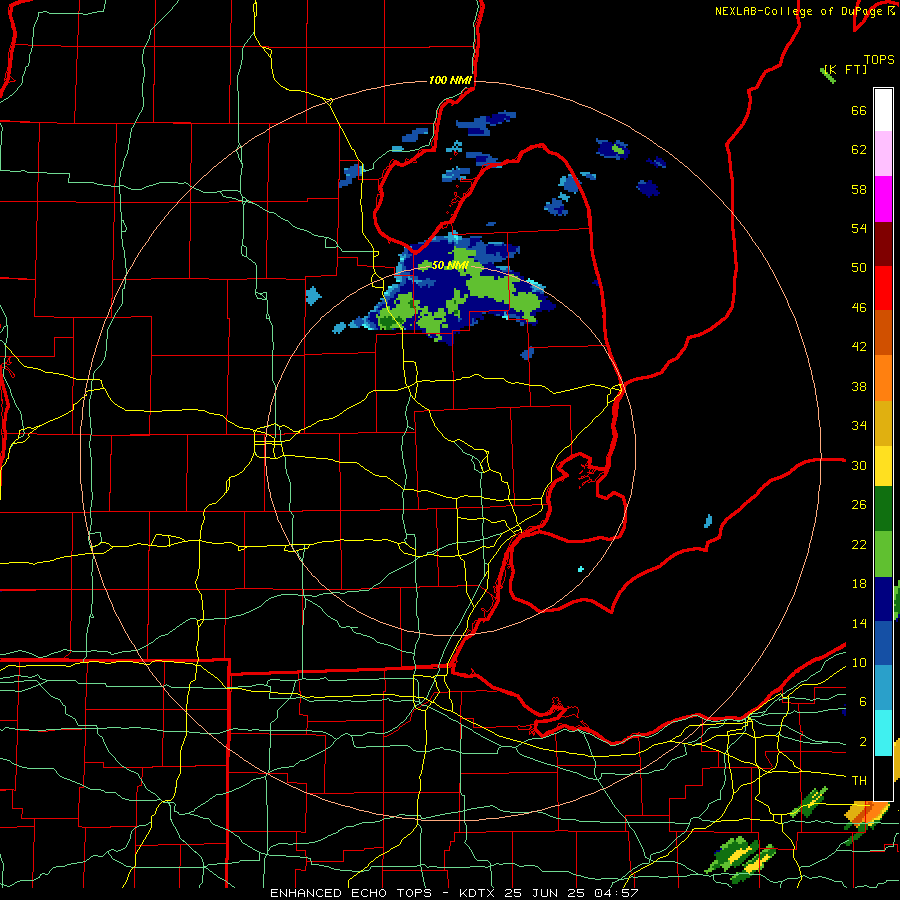
Task: Click the orange echo at the bottom right edge
Action: coord(867,812)
